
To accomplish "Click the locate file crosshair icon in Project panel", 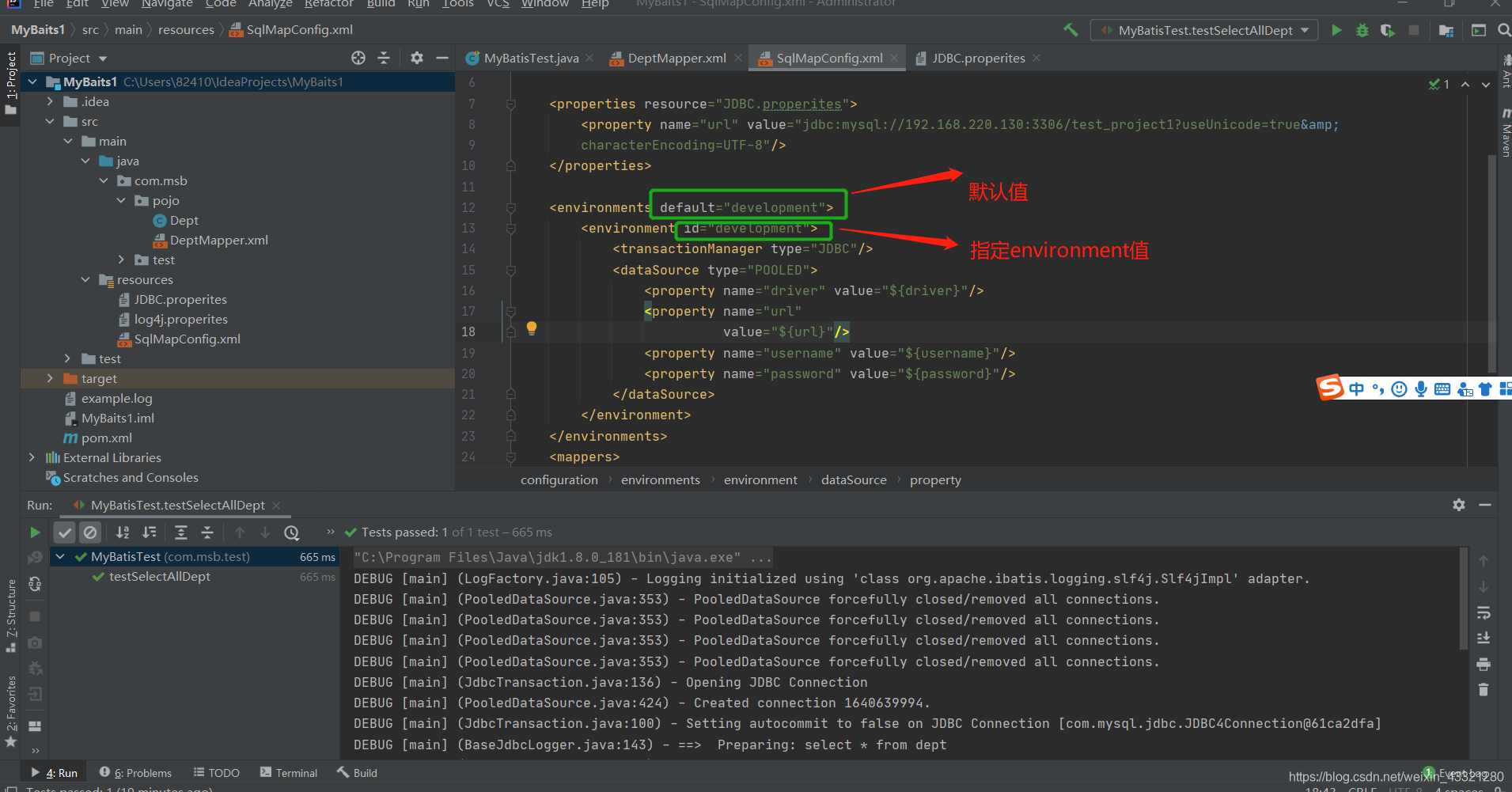I will [x=358, y=58].
